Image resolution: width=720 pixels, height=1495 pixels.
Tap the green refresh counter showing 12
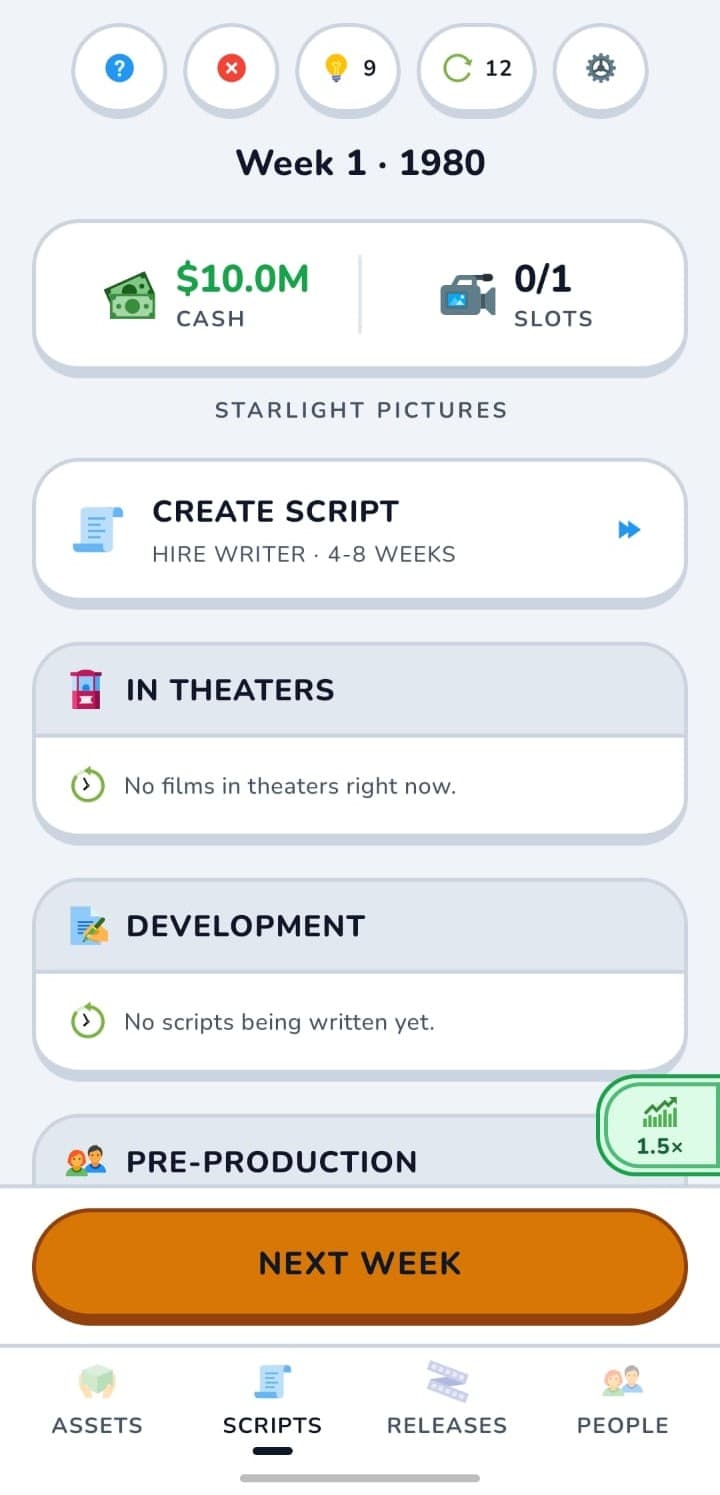click(x=478, y=69)
